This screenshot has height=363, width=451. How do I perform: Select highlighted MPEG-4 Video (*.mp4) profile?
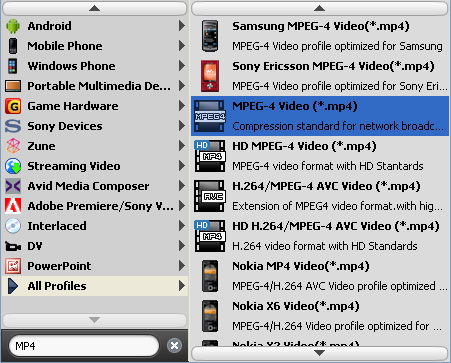(x=320, y=116)
